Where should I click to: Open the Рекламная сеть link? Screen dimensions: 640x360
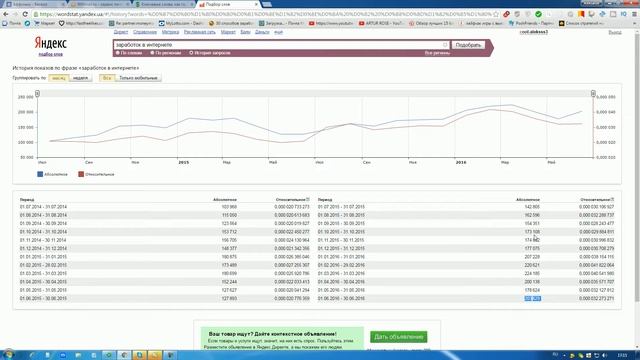coord(200,32)
